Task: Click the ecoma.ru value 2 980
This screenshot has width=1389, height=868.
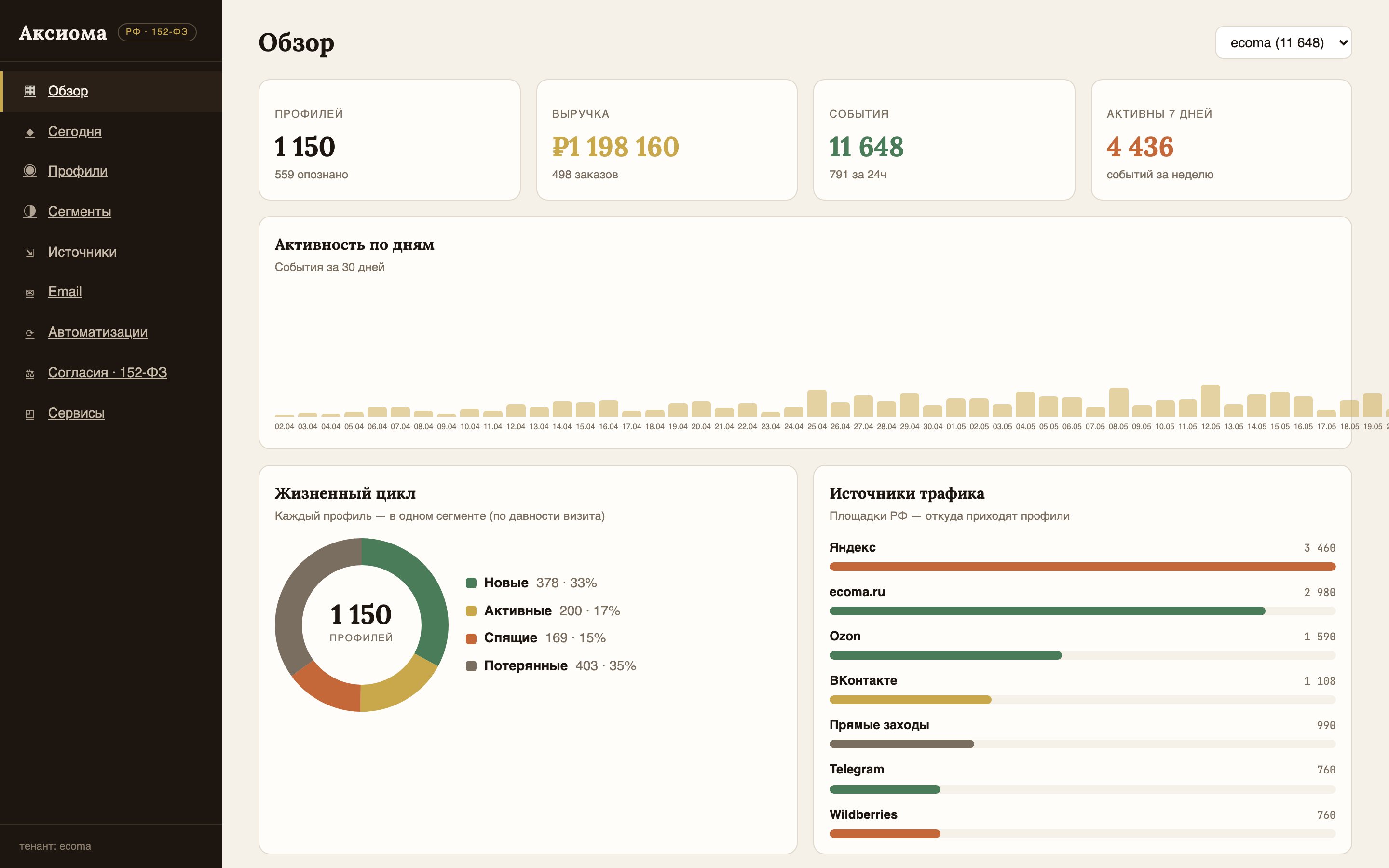Action: [x=1320, y=592]
